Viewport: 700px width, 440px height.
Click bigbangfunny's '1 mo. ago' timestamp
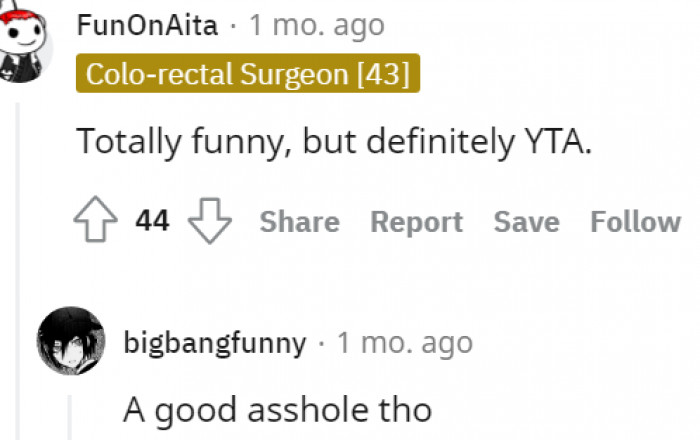(x=404, y=344)
